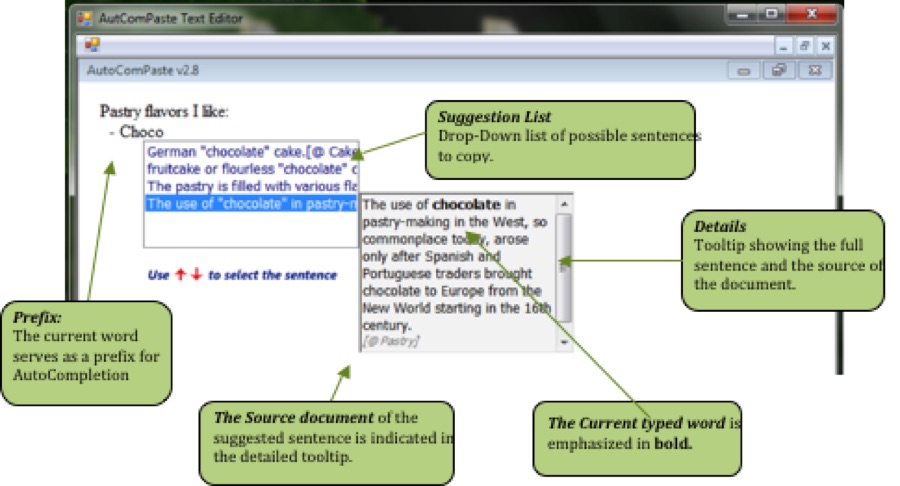Minimize the MDI child bar window
Screen dimensions: 900x486
coord(783,46)
